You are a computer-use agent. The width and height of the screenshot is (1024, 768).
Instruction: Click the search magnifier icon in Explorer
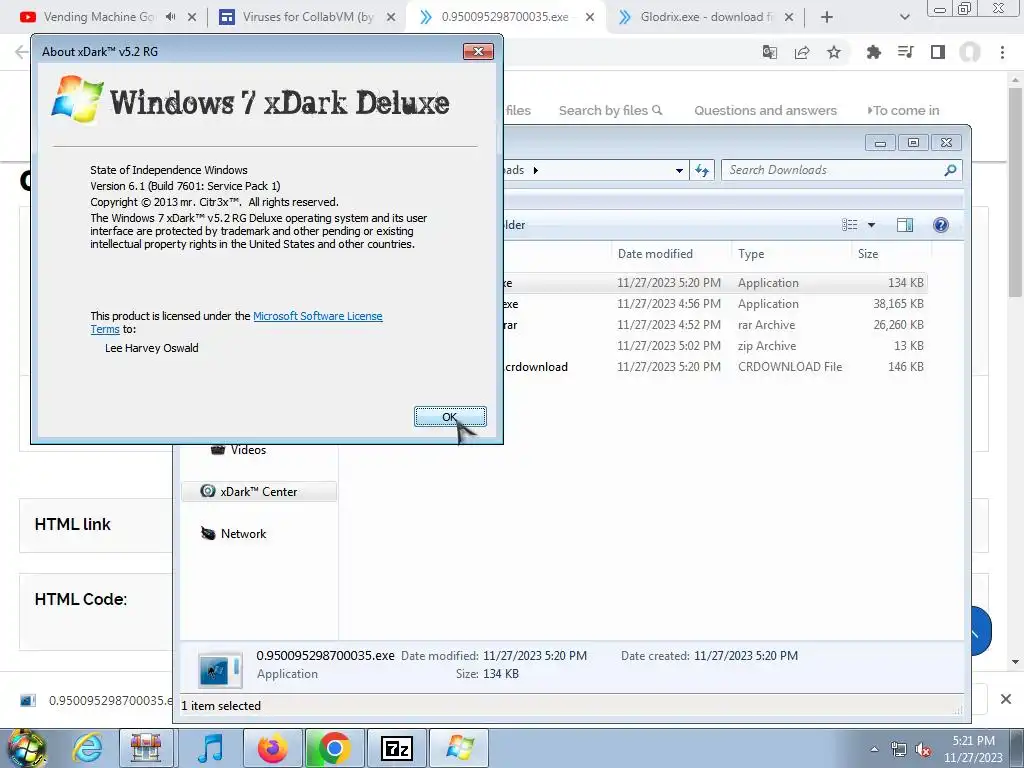950,170
